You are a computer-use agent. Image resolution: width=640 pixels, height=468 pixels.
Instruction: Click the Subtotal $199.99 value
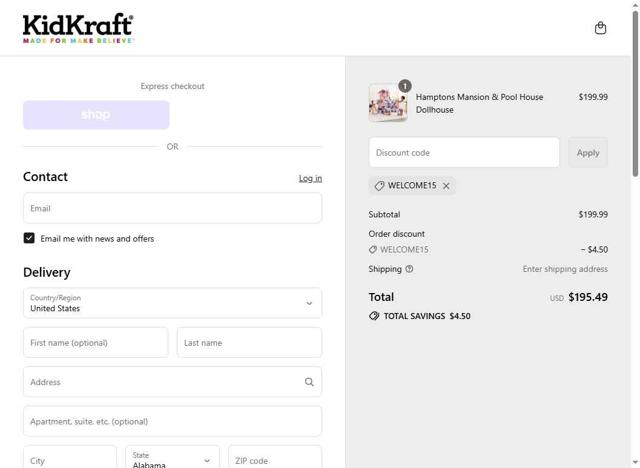[593, 214]
